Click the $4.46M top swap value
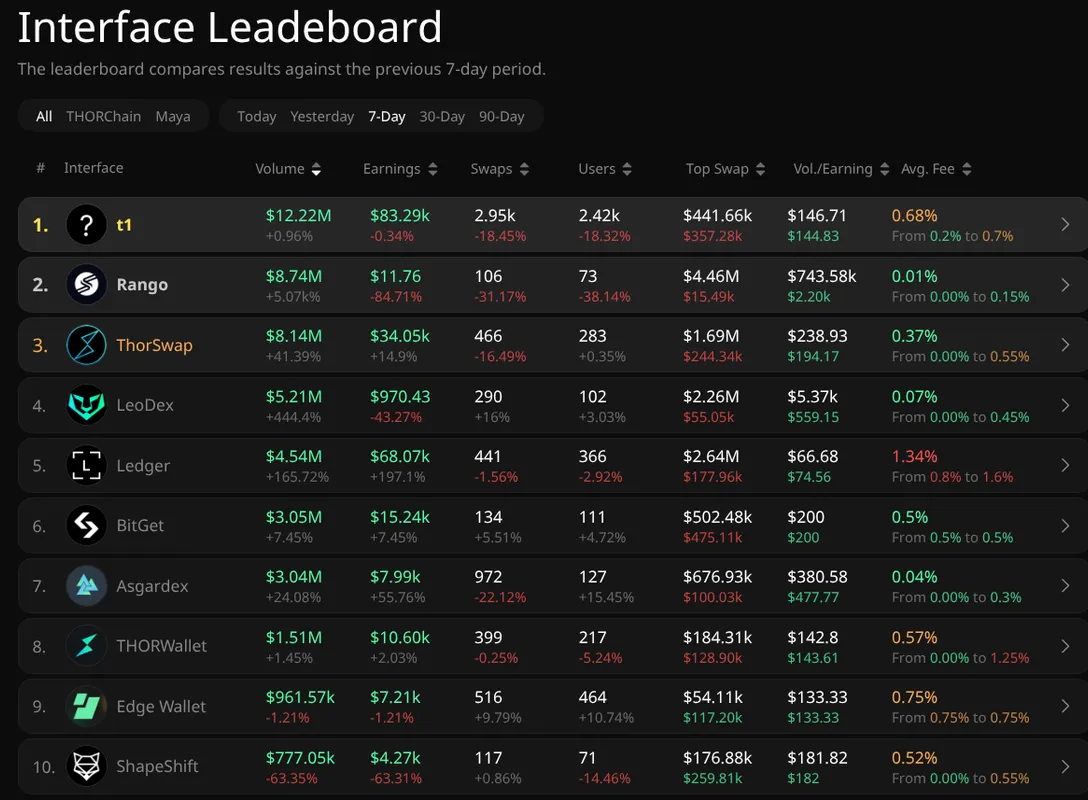Viewport: 1088px width, 800px height. coord(711,276)
